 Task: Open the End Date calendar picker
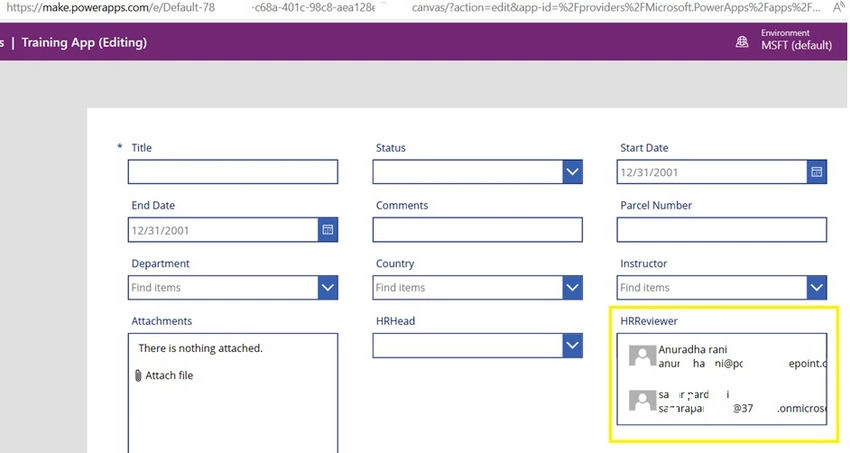(327, 230)
